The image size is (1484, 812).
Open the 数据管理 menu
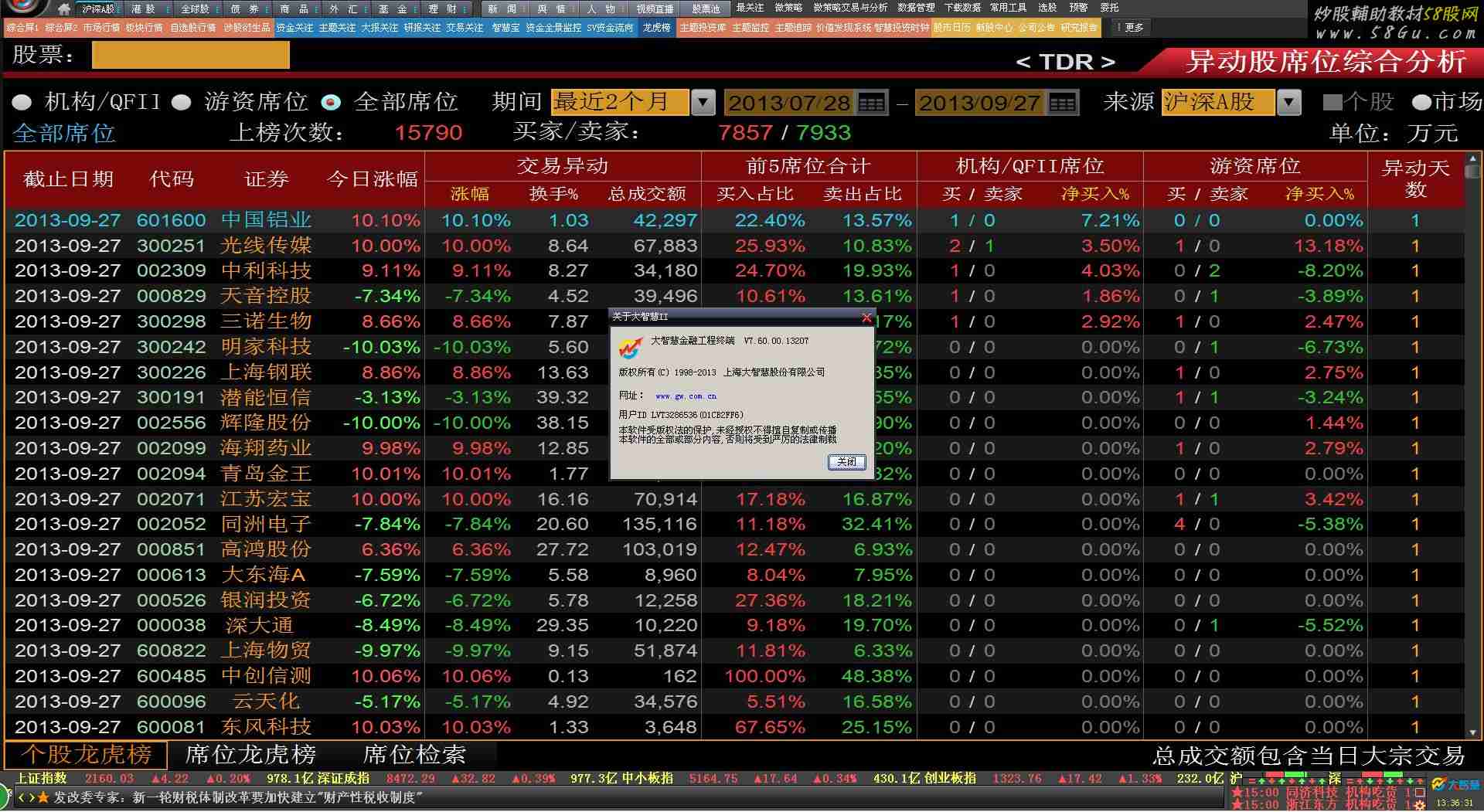click(916, 8)
